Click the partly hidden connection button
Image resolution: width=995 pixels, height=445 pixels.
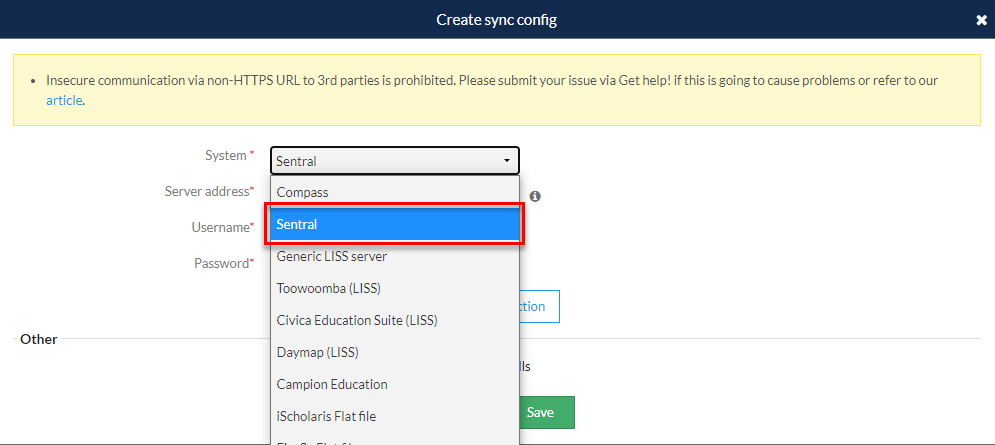pos(539,307)
